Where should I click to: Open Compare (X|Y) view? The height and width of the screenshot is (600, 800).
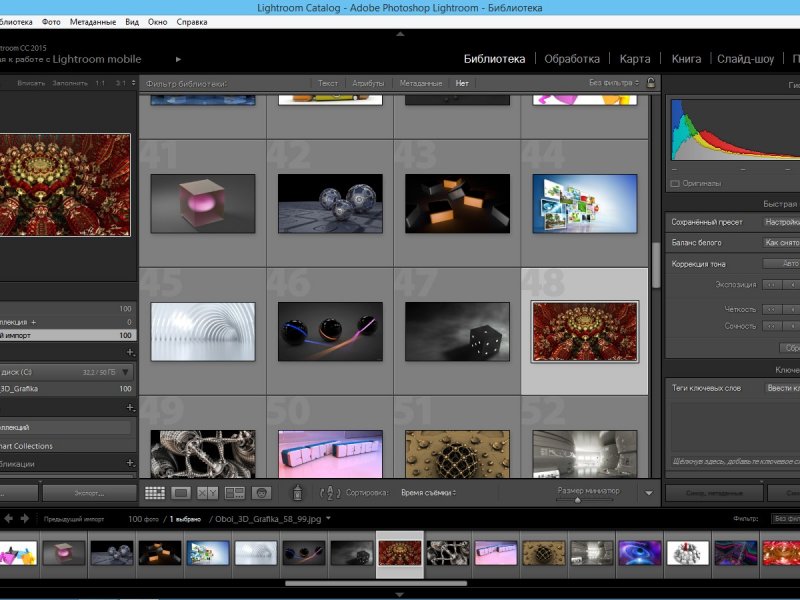click(208, 493)
